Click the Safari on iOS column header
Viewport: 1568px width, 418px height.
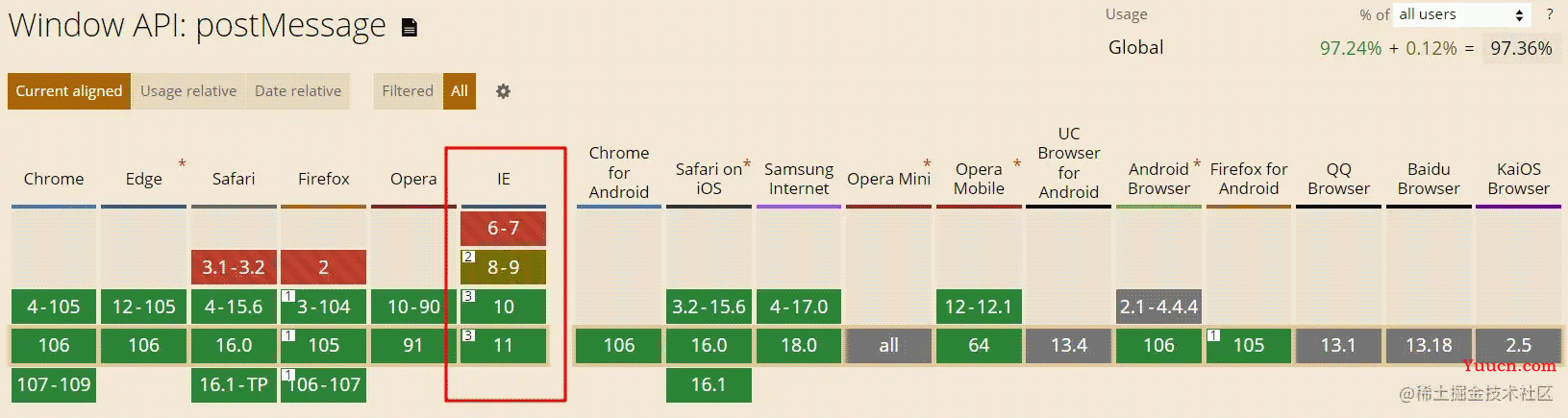pos(709,179)
